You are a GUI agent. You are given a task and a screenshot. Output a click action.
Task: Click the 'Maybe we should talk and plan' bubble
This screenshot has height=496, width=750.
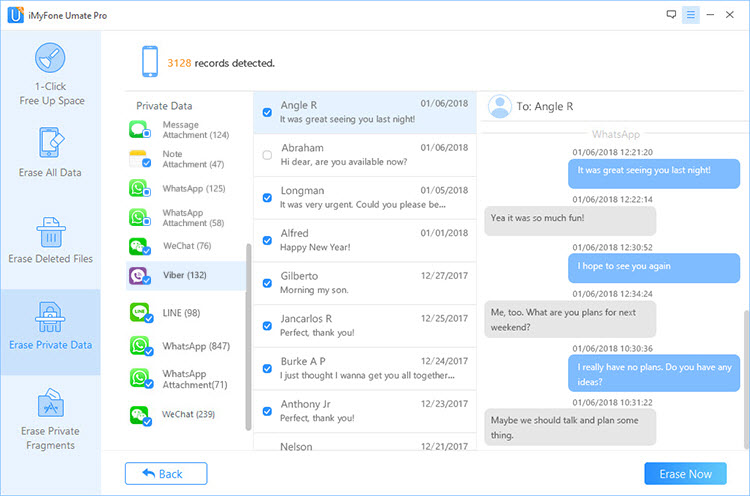[570, 427]
